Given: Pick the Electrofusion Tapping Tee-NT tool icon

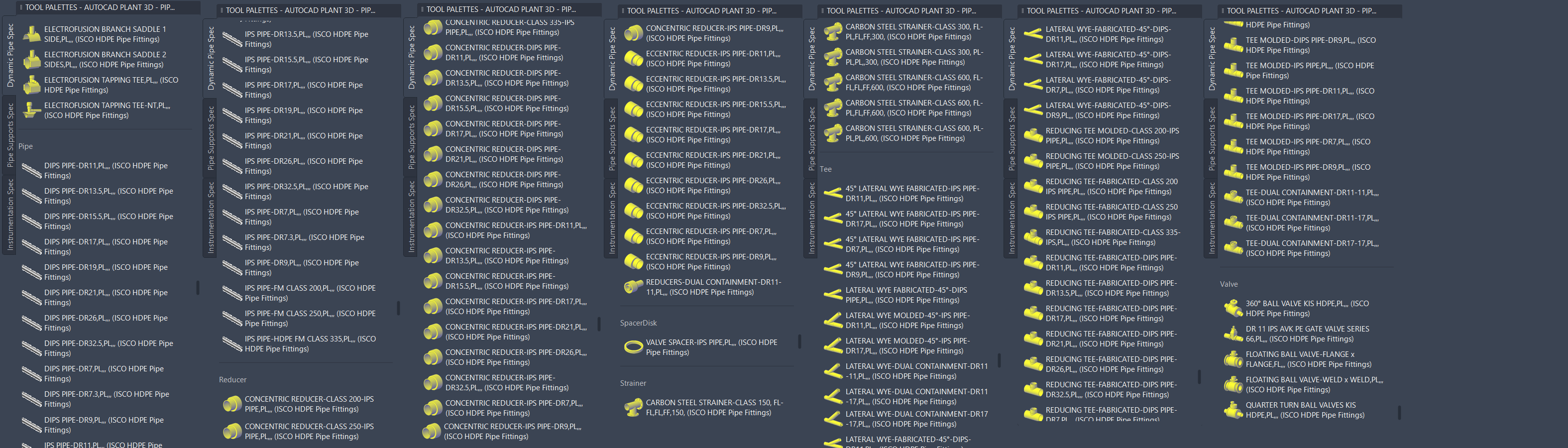Looking at the screenshot, I should pos(31,110).
